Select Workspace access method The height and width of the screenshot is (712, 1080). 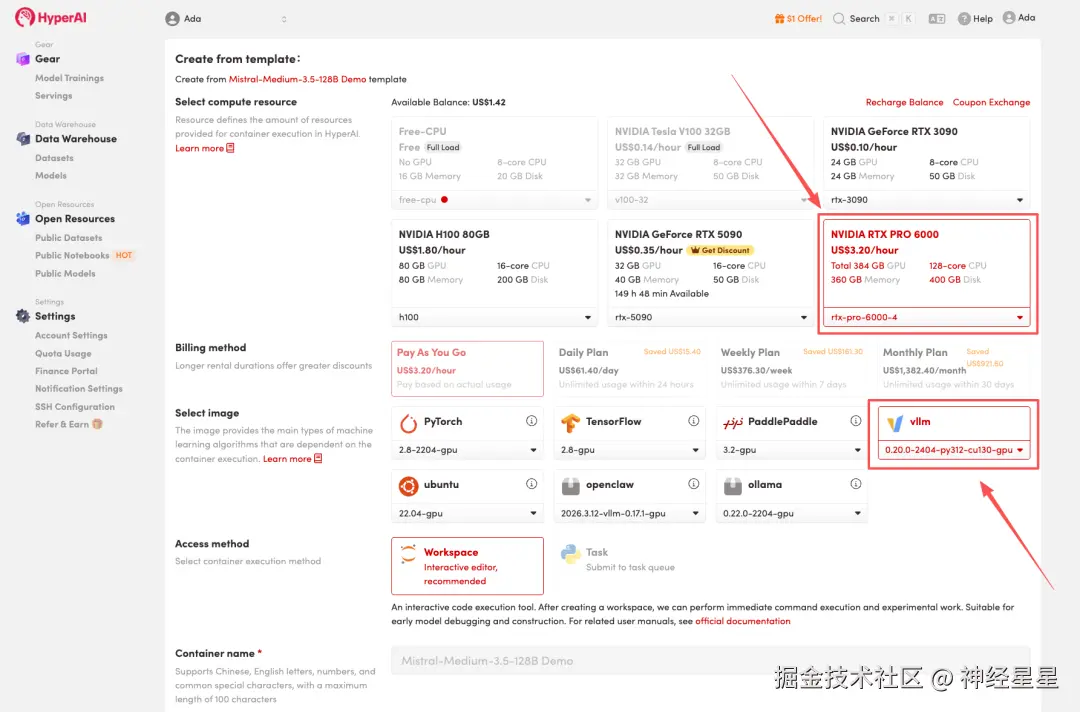pyautogui.click(x=467, y=566)
